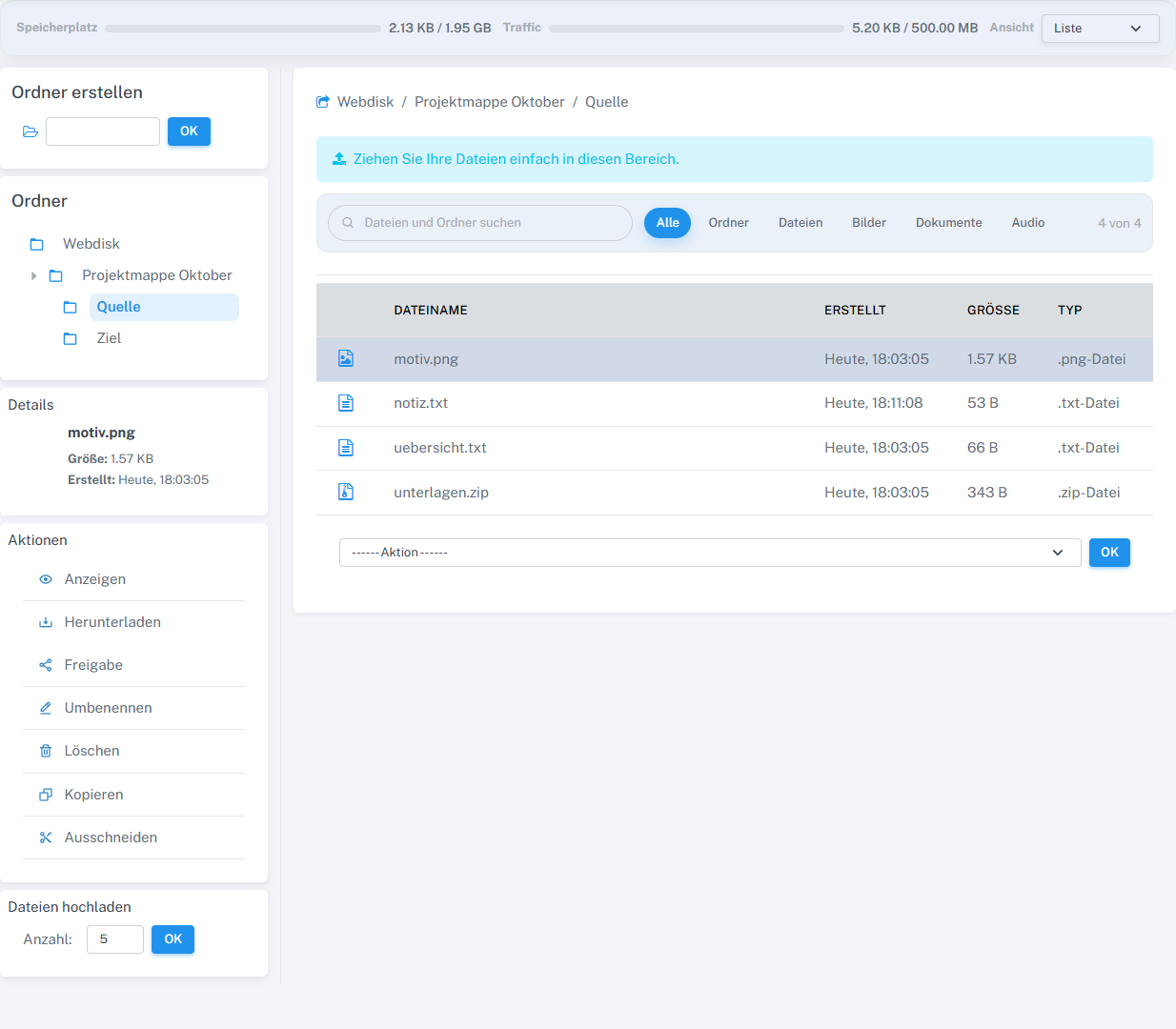The image size is (1176, 1029).
Task: Click the eye icon for Anzeigen
Action: (x=46, y=579)
